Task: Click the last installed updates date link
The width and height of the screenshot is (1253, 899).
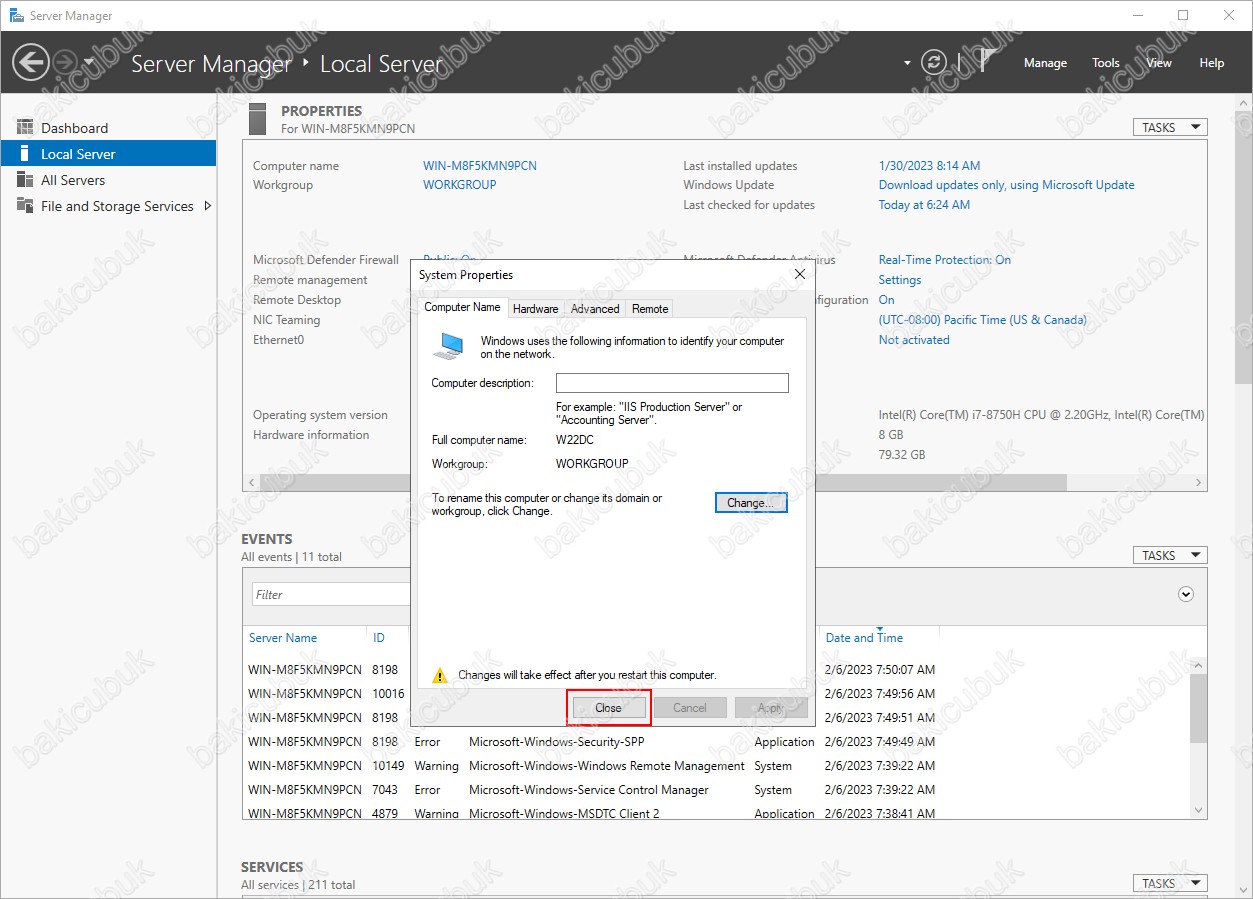Action: 929,166
